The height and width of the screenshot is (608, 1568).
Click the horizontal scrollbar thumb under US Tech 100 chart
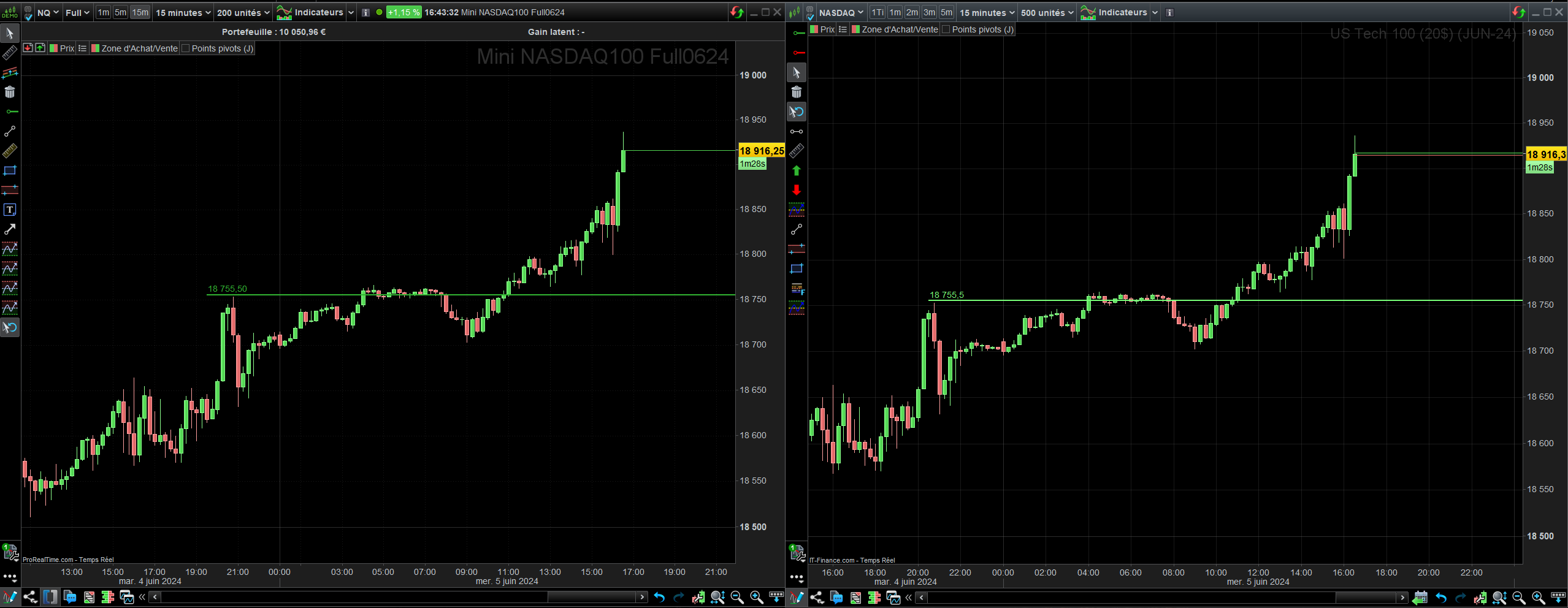point(1366,598)
